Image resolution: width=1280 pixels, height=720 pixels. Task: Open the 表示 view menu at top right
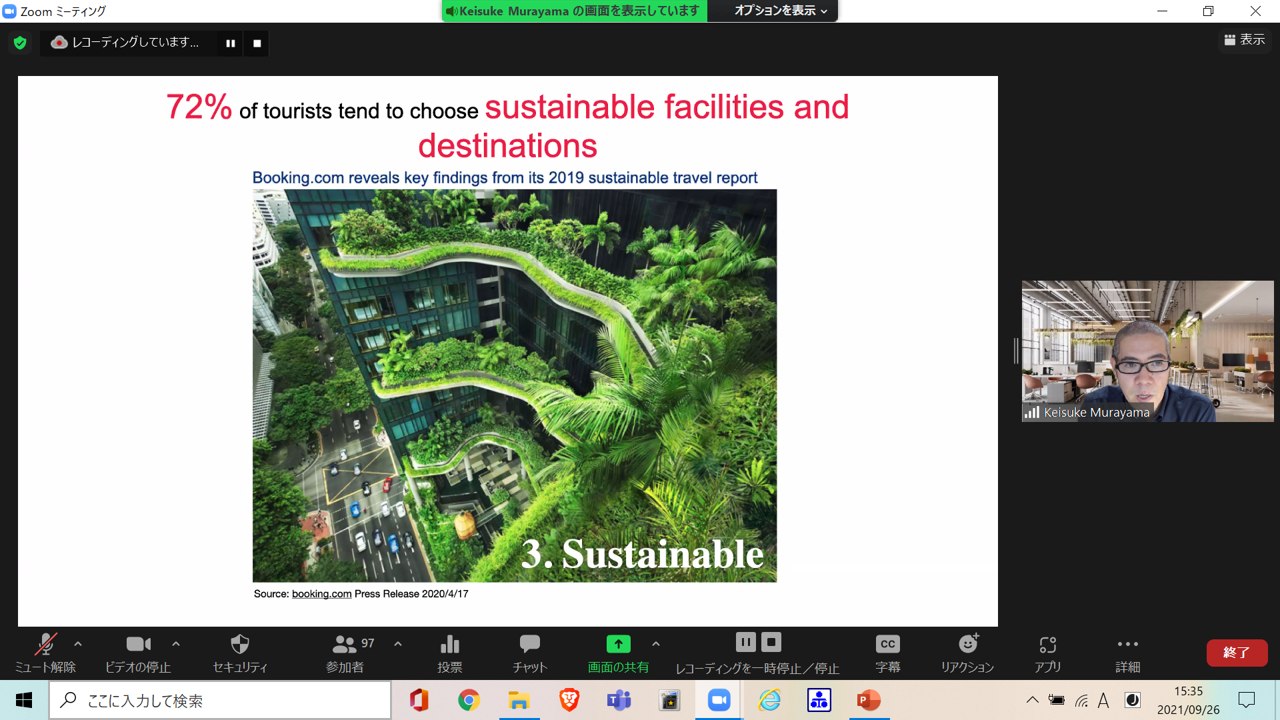tap(1245, 40)
